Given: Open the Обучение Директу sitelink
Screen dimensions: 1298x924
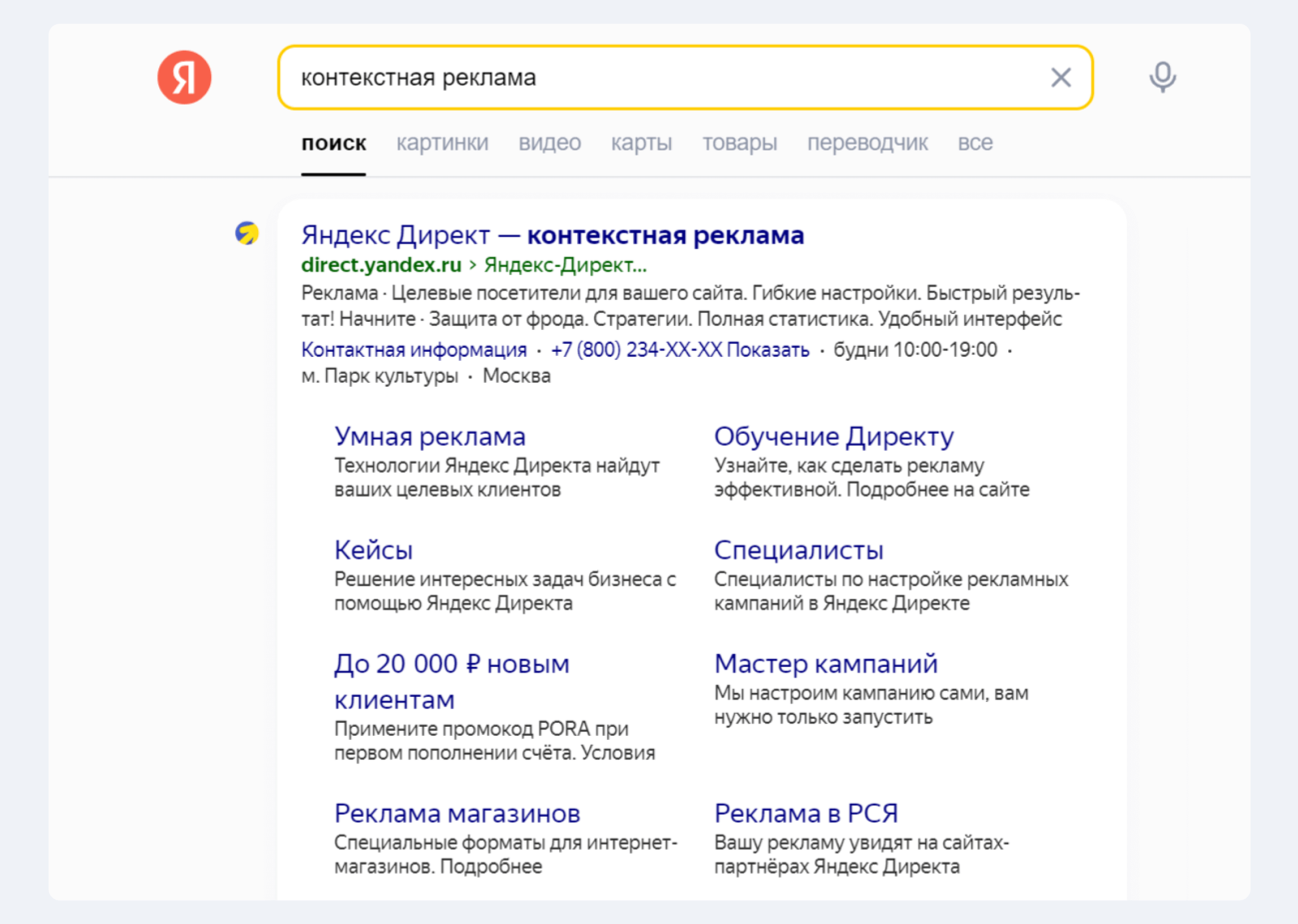Looking at the screenshot, I should click(x=834, y=437).
